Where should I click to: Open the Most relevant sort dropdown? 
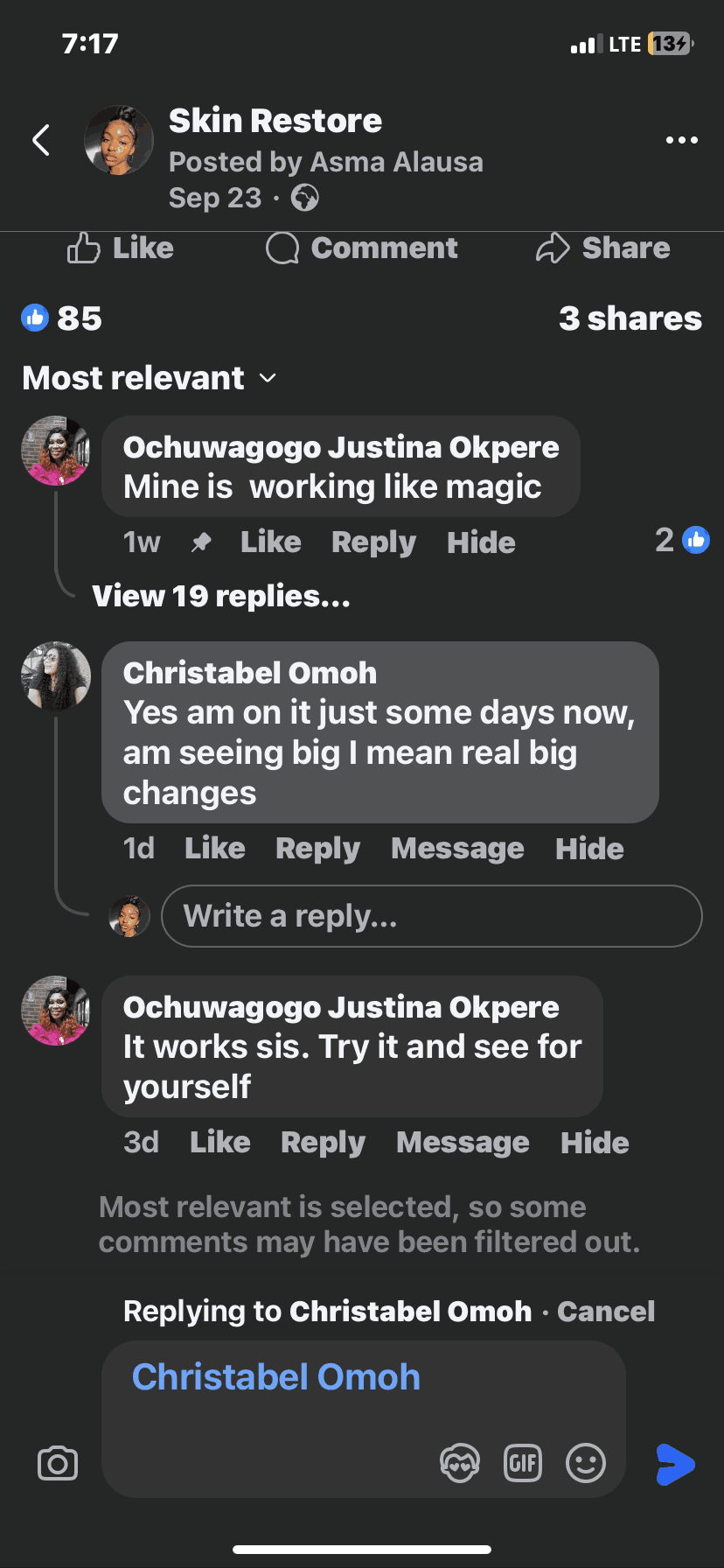click(x=150, y=378)
